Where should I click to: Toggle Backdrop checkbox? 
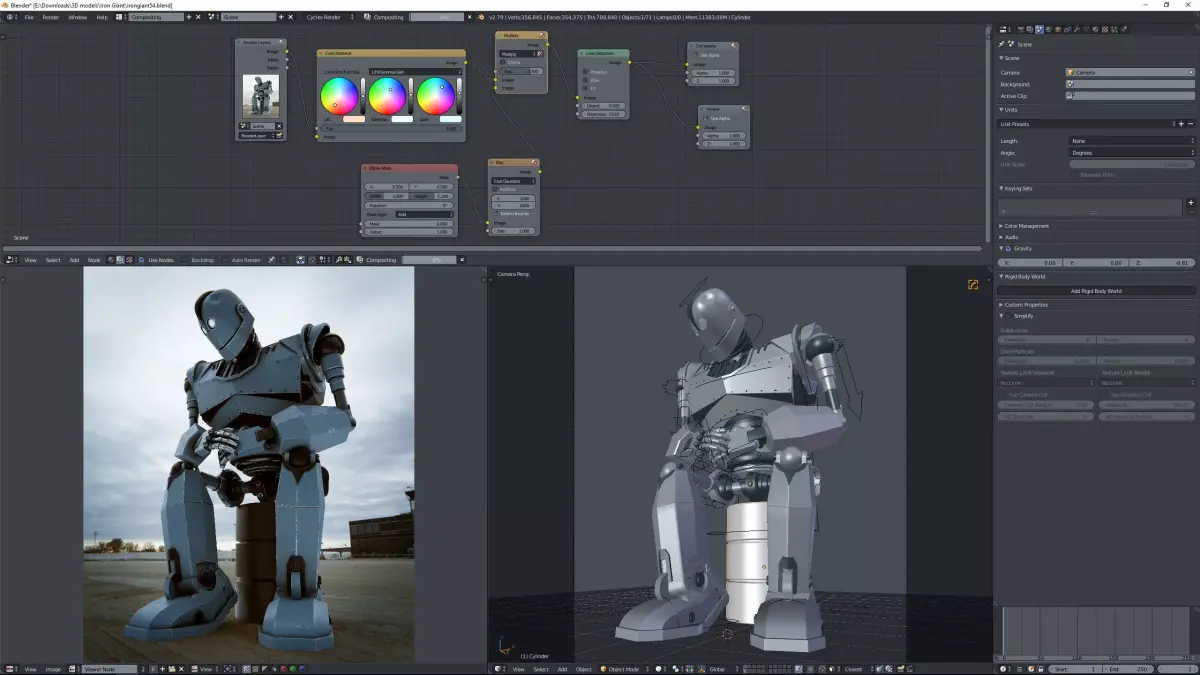(185, 260)
